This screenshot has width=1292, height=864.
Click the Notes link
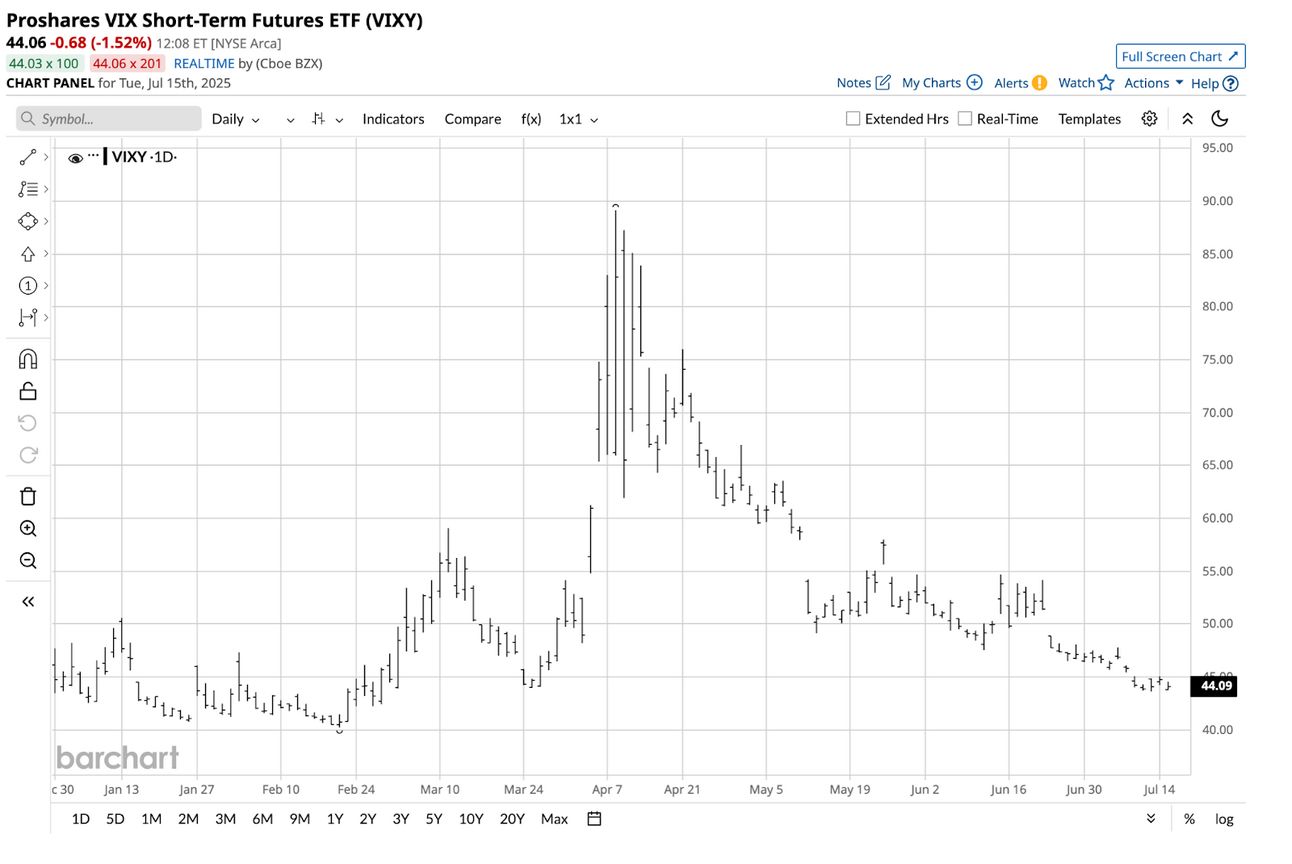pyautogui.click(x=854, y=83)
